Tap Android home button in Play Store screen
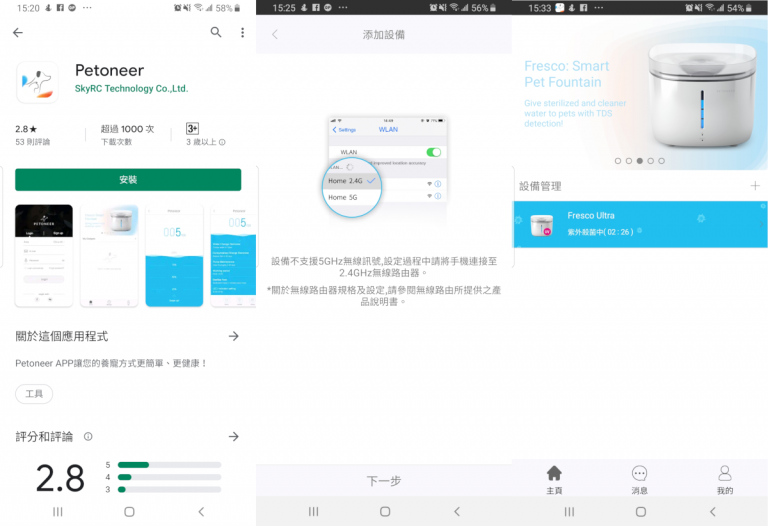768x526 pixels. [x=129, y=512]
